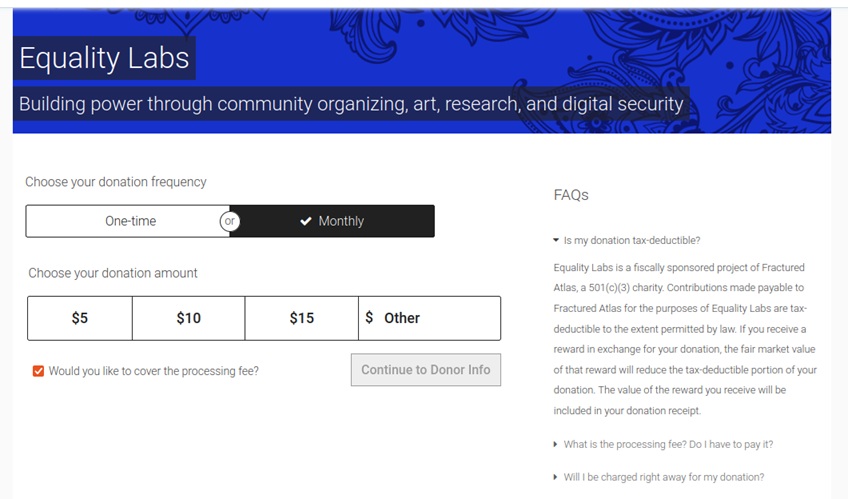
Task: Click the Equality Labs page title
Action: click(x=104, y=58)
